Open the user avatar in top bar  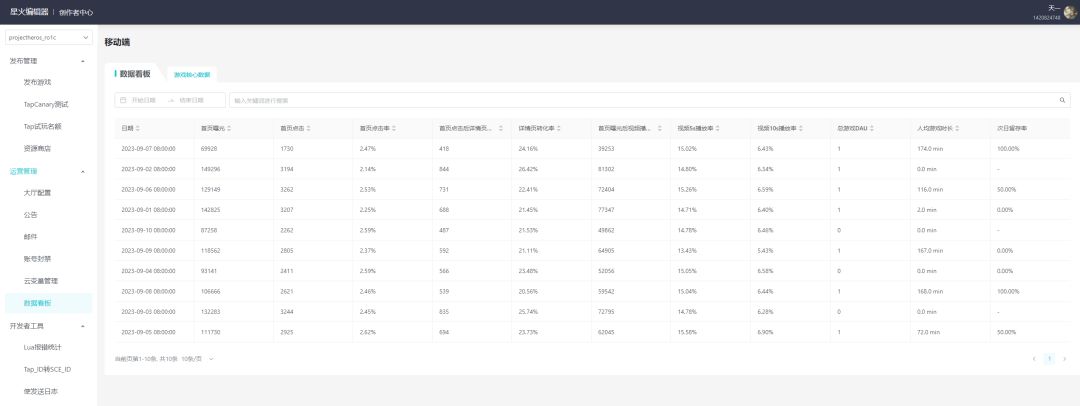tap(1070, 12)
